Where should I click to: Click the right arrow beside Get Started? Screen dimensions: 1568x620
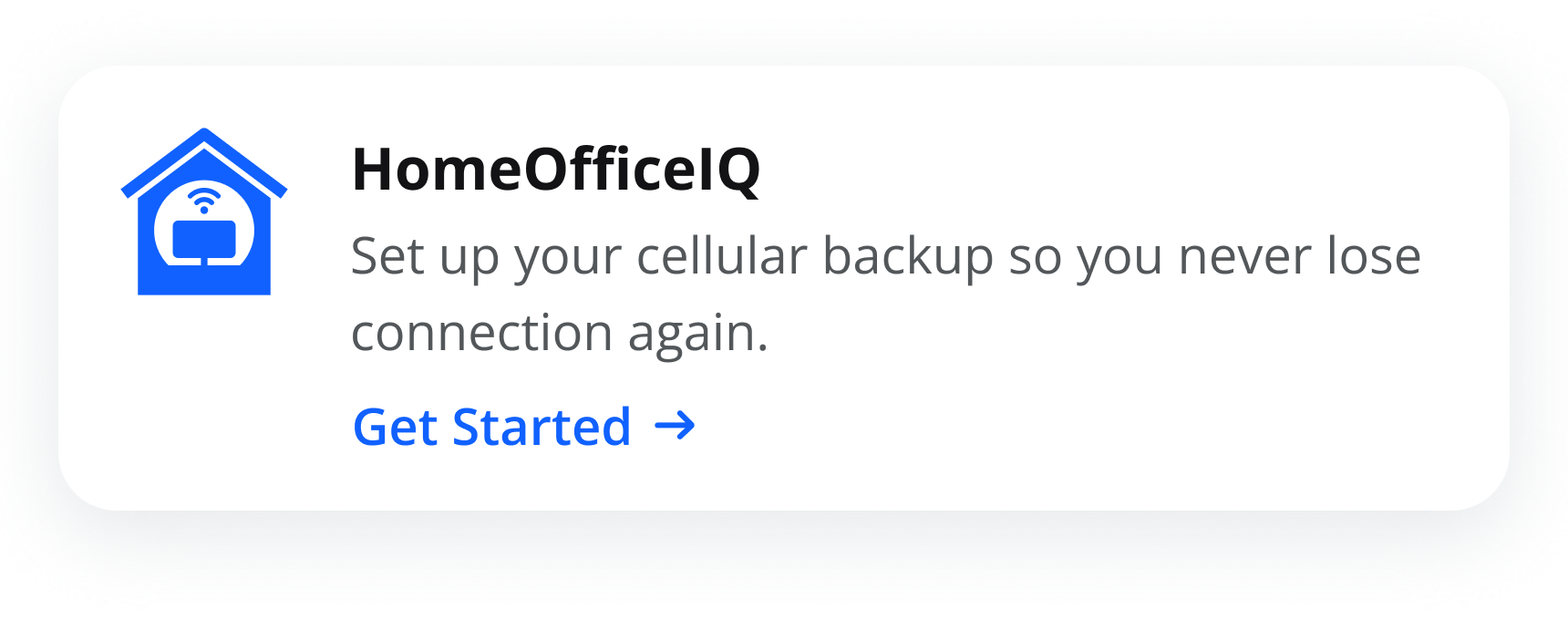pos(676,426)
